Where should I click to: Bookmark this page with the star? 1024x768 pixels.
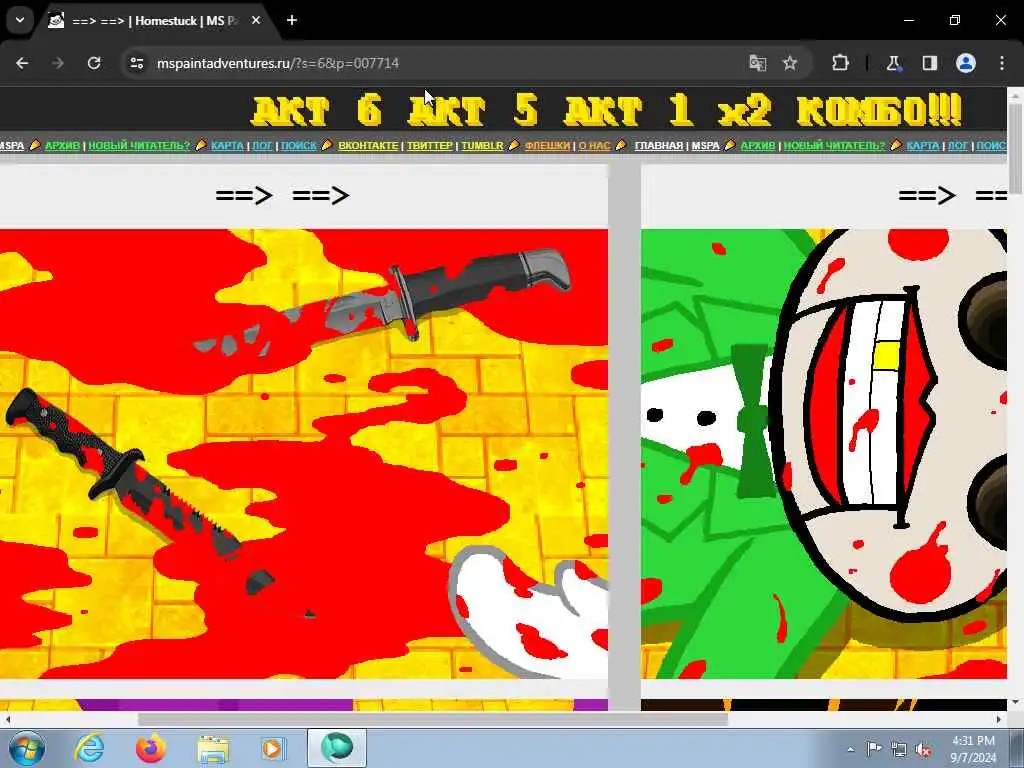coord(790,63)
